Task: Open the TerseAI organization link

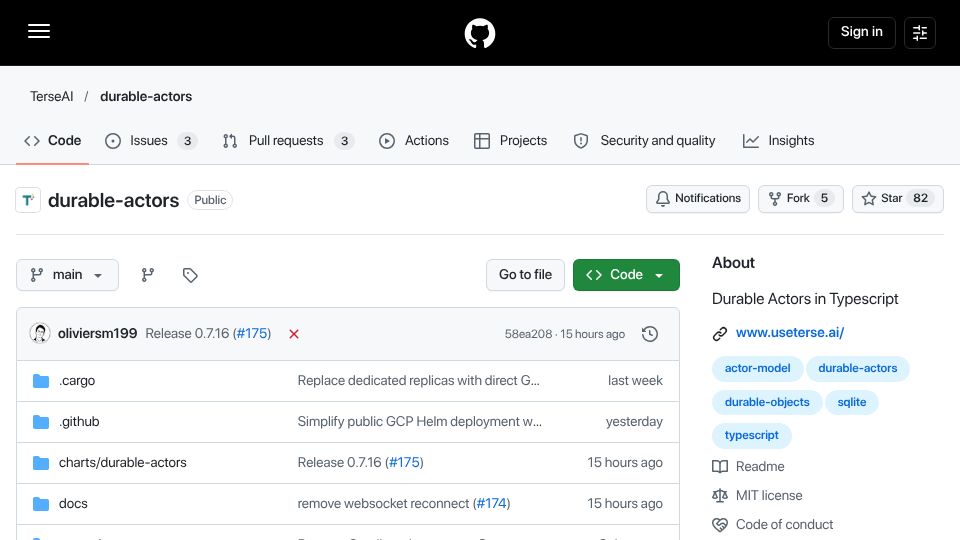Action: coord(51,96)
